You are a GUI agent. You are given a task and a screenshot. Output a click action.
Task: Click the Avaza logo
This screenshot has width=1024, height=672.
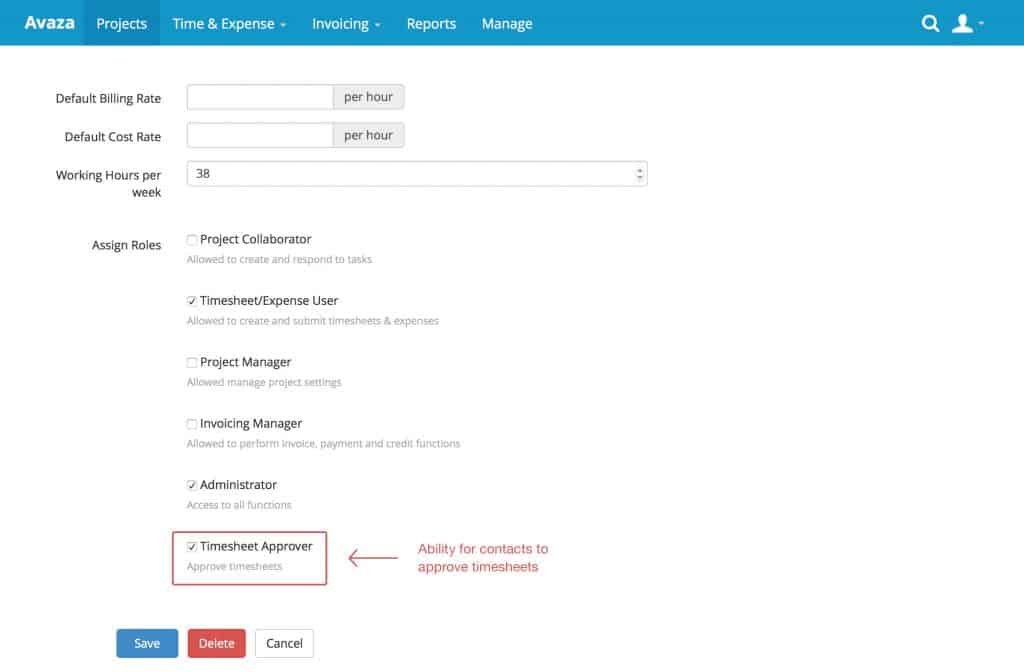pyautogui.click(x=48, y=22)
